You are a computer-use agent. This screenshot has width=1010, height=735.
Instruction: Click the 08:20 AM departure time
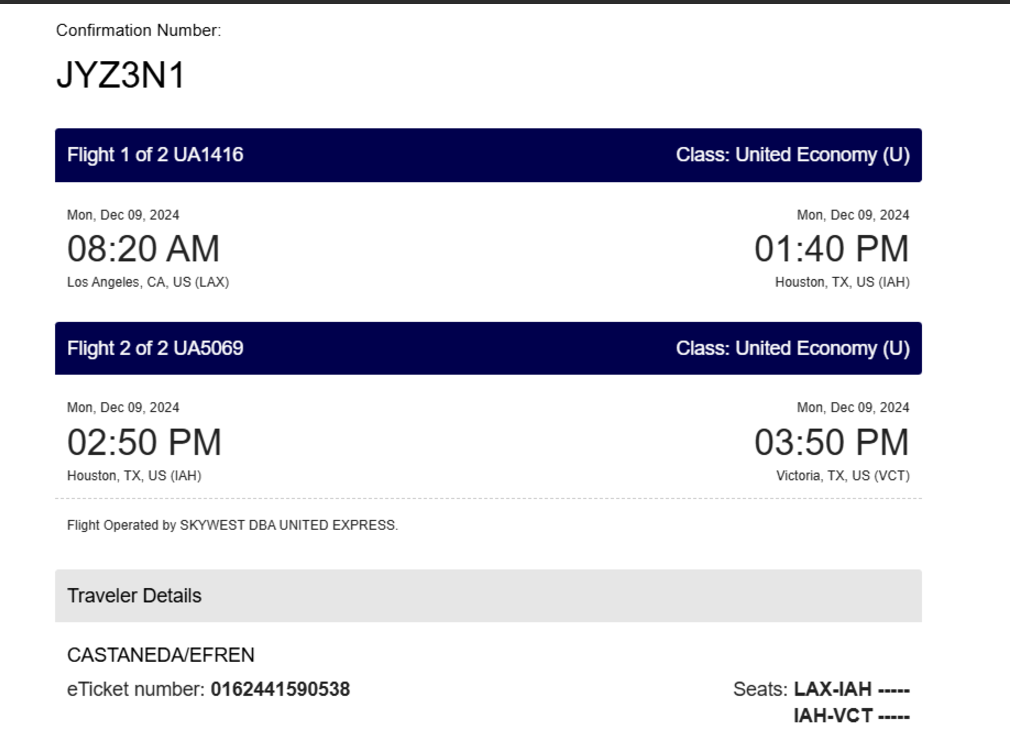coord(144,249)
